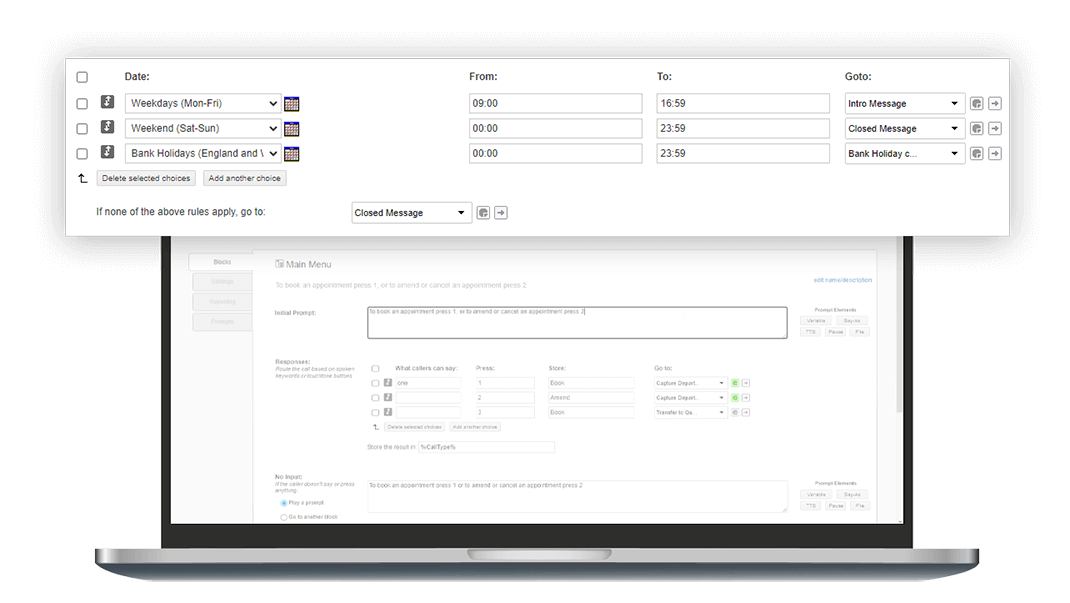Click arrow icon beside Bank Holiday goto
This screenshot has height=603, width=1070.
(x=995, y=153)
